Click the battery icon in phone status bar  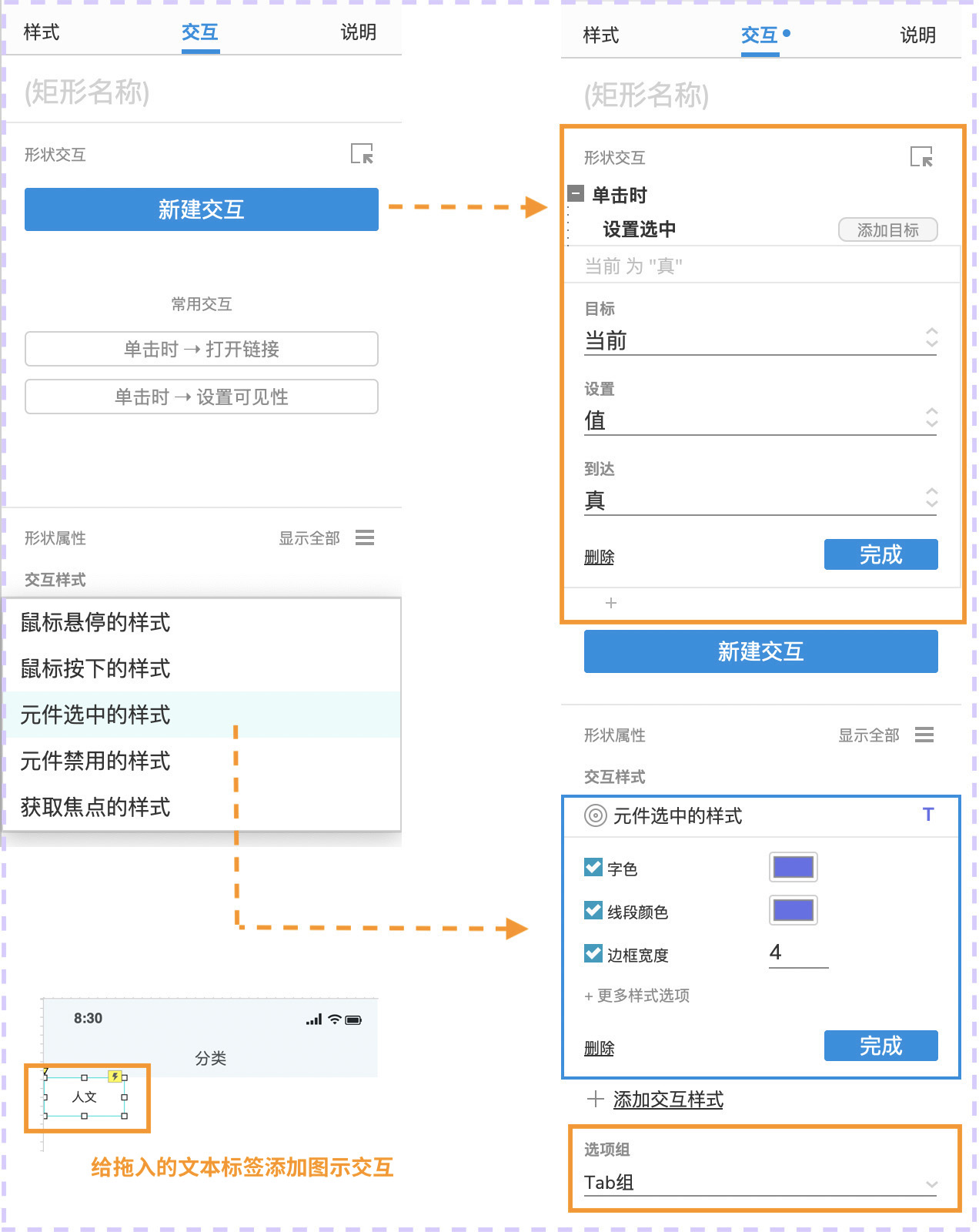[x=353, y=1020]
